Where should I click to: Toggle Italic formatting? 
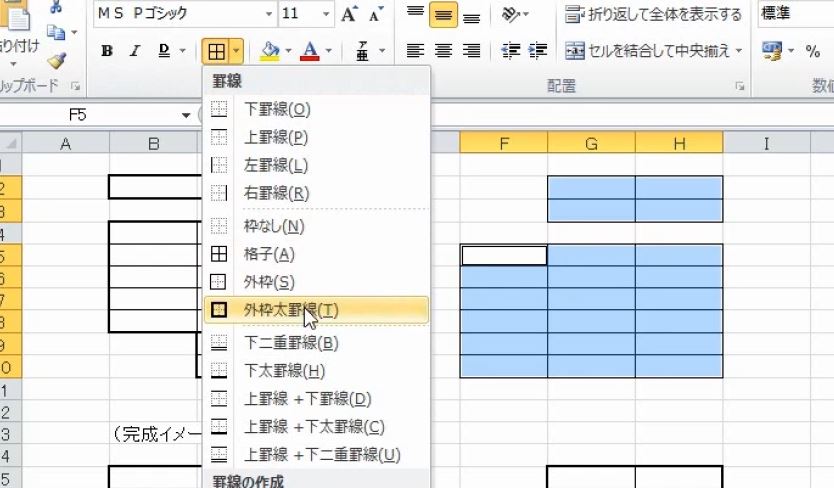pyautogui.click(x=135, y=51)
